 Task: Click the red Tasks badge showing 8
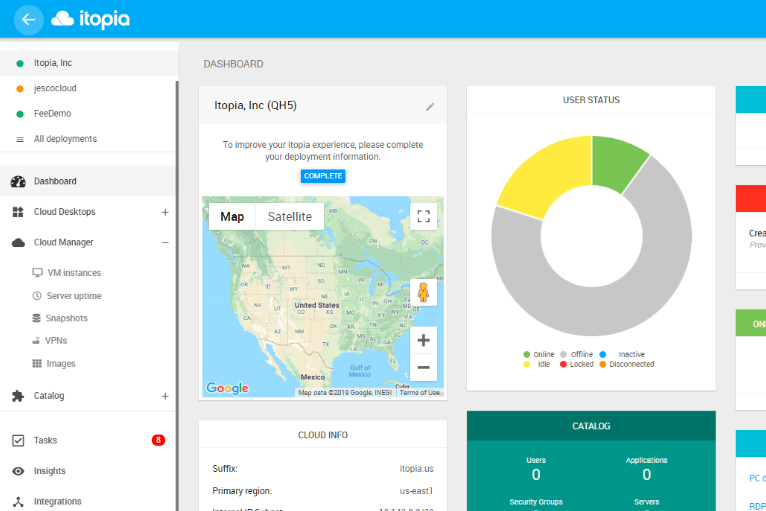click(158, 440)
